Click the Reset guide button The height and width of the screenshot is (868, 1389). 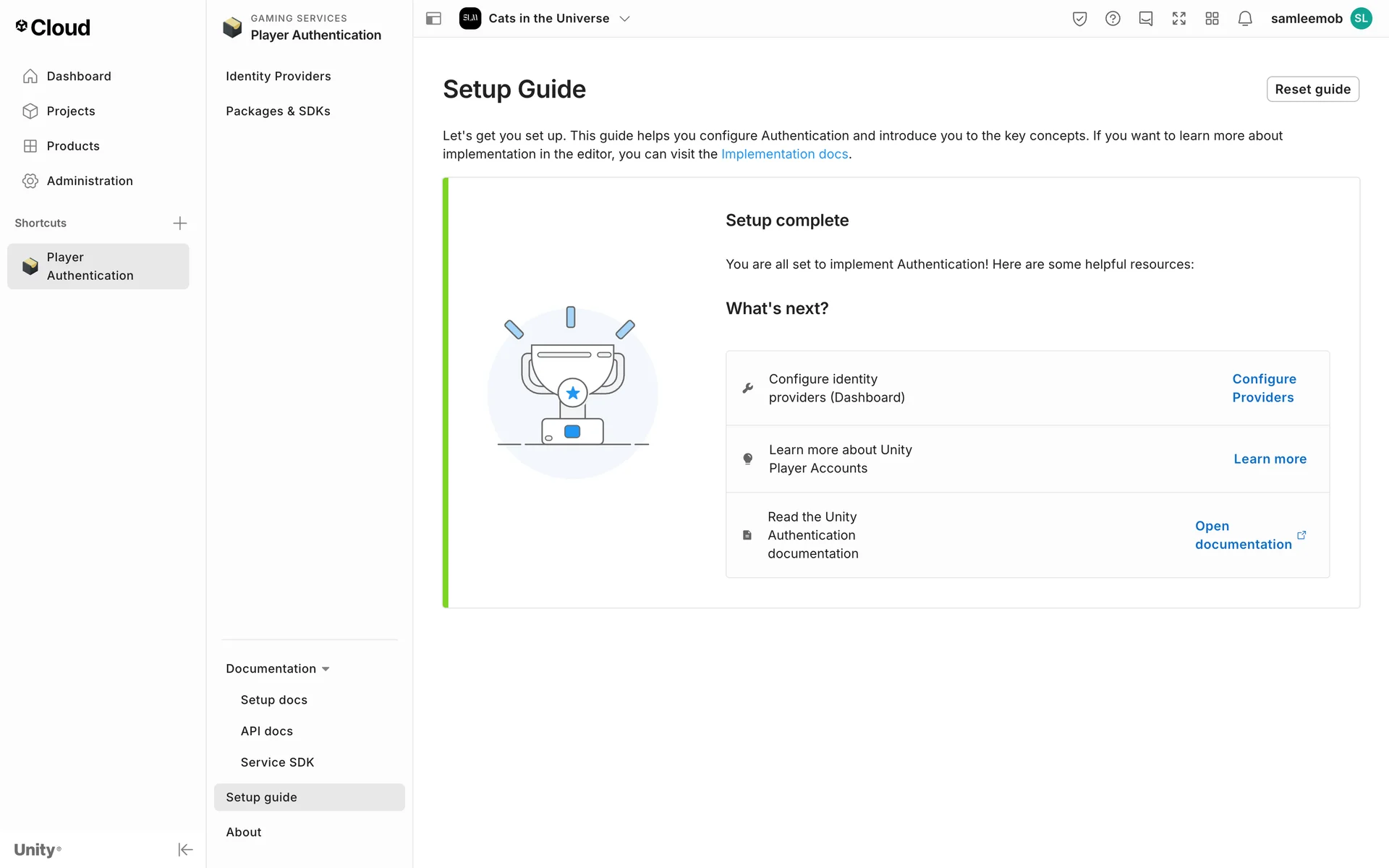pyautogui.click(x=1312, y=89)
